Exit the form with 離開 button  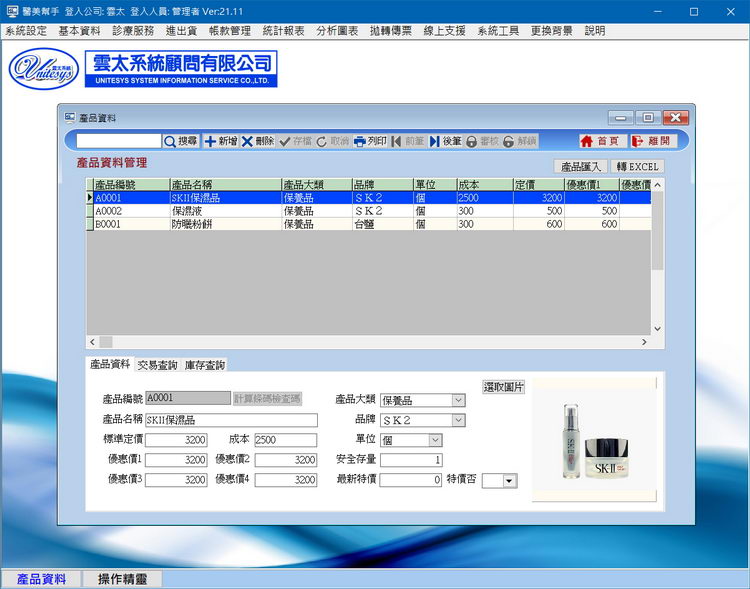point(651,142)
